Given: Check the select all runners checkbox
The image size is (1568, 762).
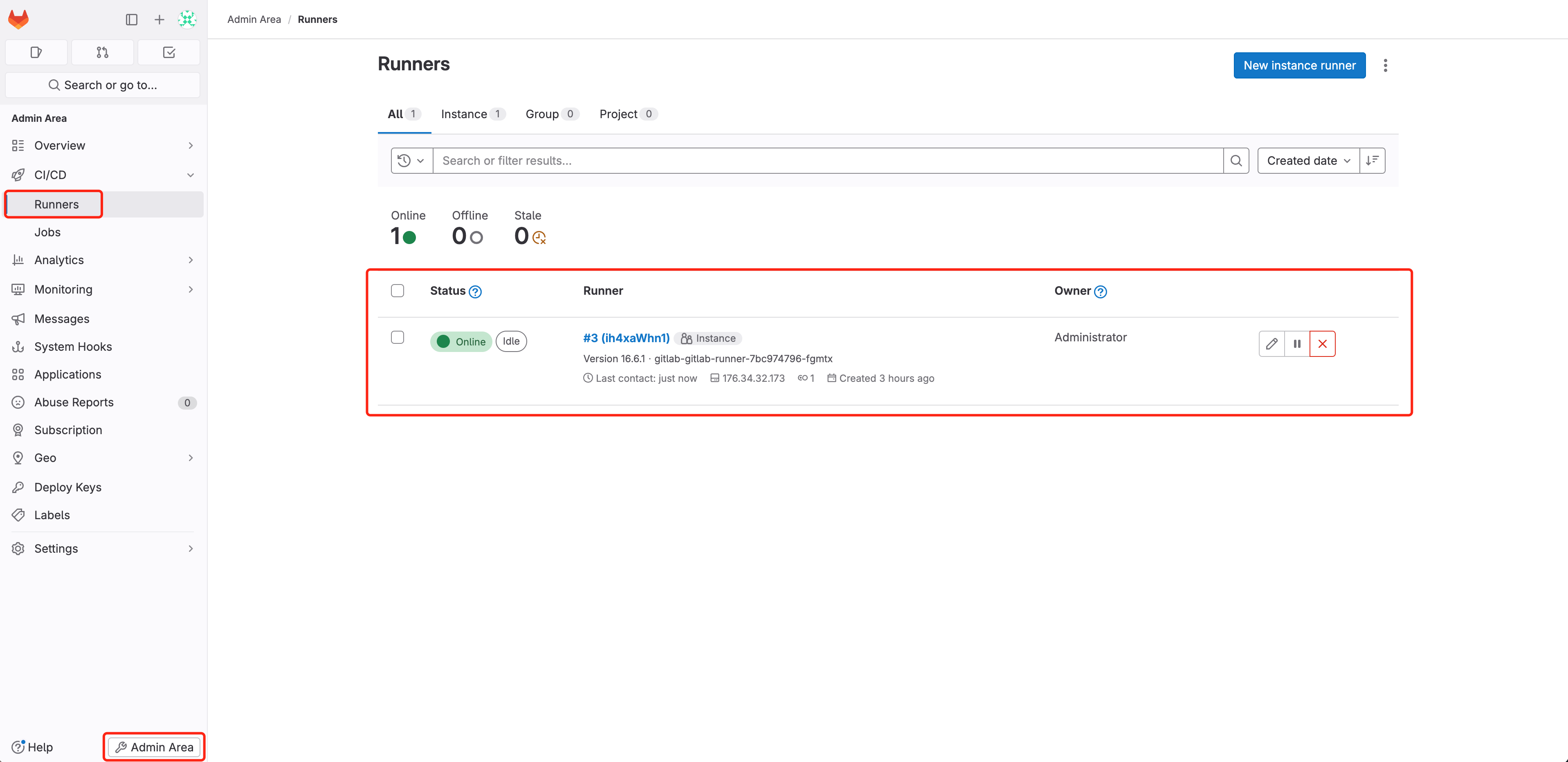Looking at the screenshot, I should (398, 291).
